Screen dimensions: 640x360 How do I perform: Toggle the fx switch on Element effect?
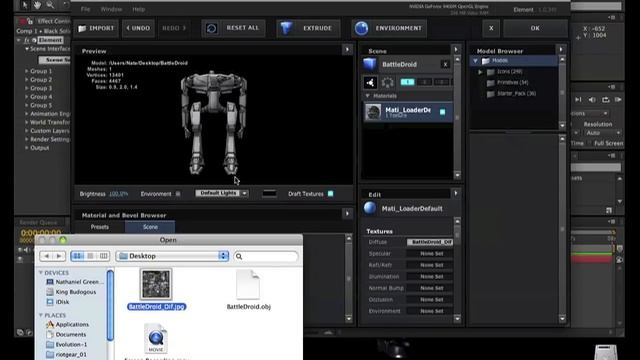pos(27,40)
